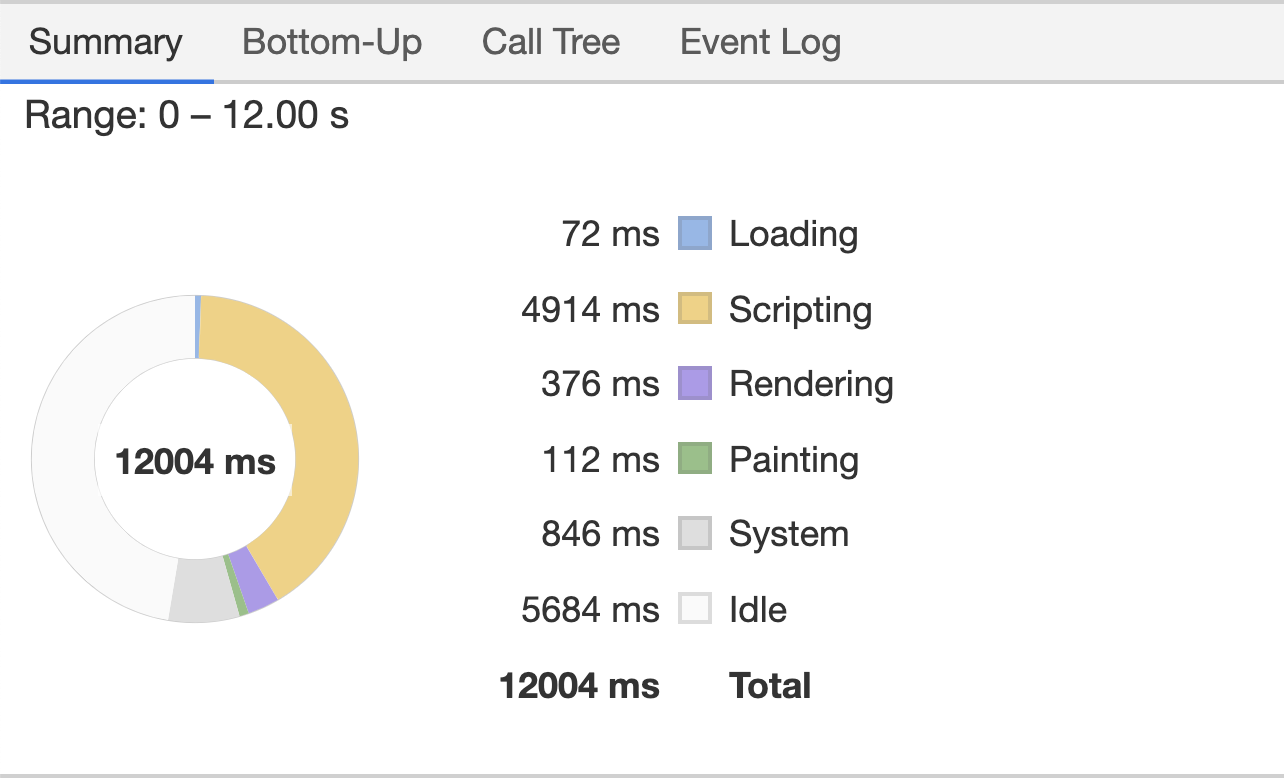Click the System gray color swatch

(x=695, y=533)
